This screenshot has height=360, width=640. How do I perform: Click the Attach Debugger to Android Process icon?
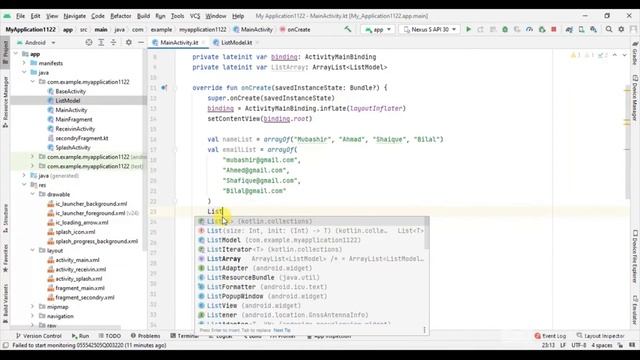[542, 29]
